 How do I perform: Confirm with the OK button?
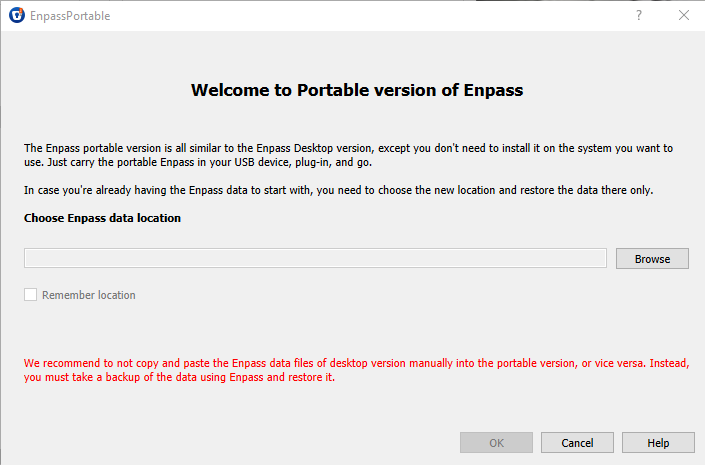pos(496,443)
